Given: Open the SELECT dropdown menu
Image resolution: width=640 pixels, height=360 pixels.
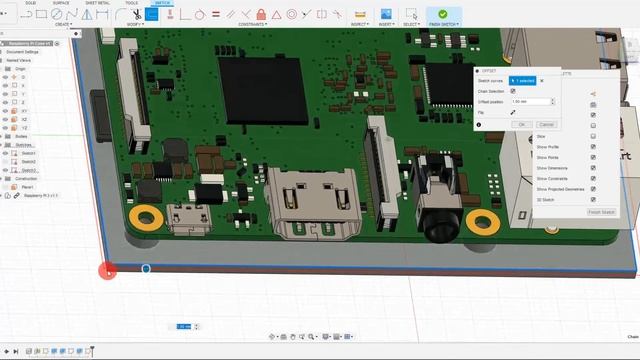Looking at the screenshot, I should pyautogui.click(x=411, y=24).
